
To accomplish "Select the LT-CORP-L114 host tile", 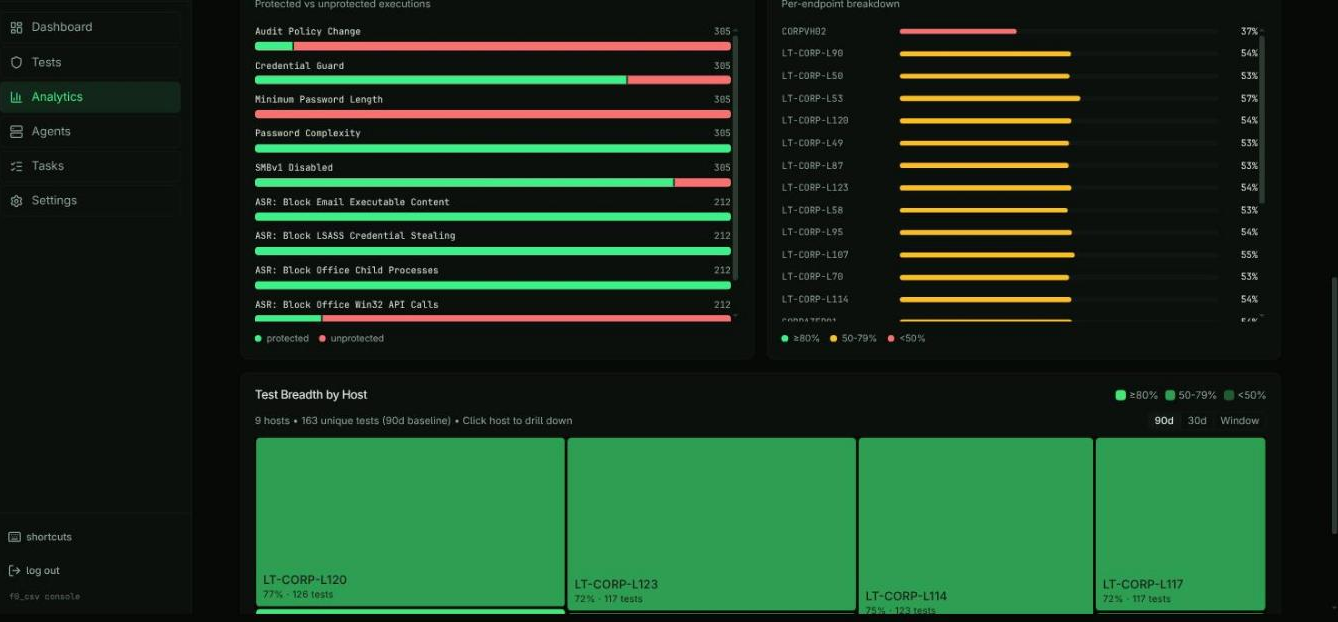I will click(975, 526).
